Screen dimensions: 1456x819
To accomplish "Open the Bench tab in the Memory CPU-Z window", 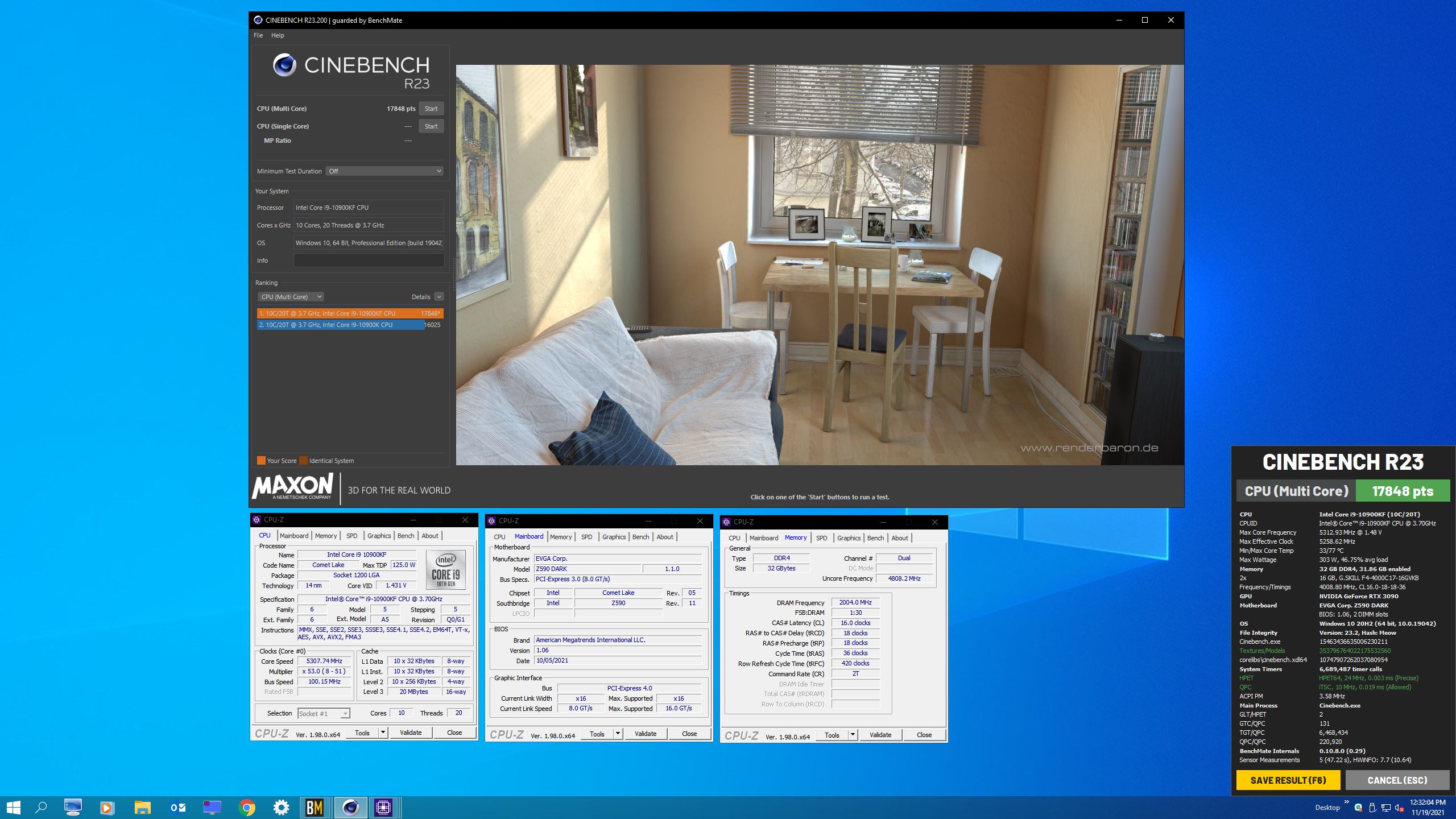I will (x=875, y=538).
